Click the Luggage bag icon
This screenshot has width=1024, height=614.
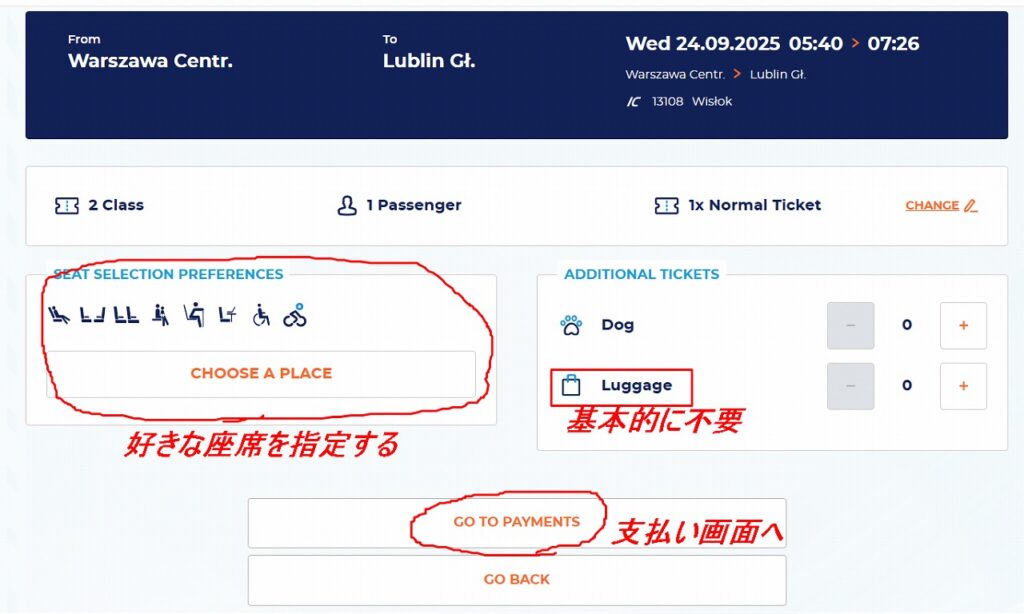pos(571,386)
